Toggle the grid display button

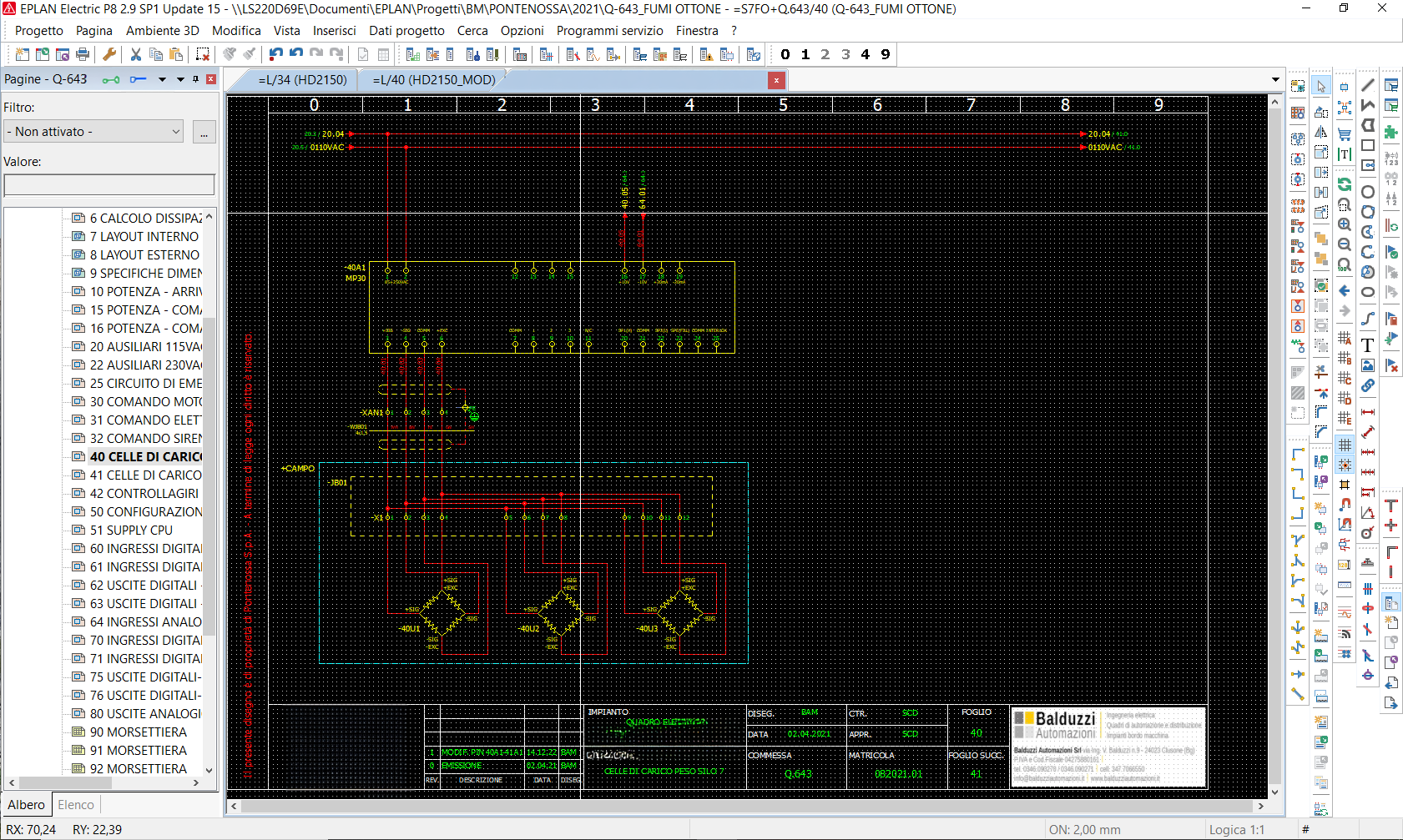[1345, 445]
